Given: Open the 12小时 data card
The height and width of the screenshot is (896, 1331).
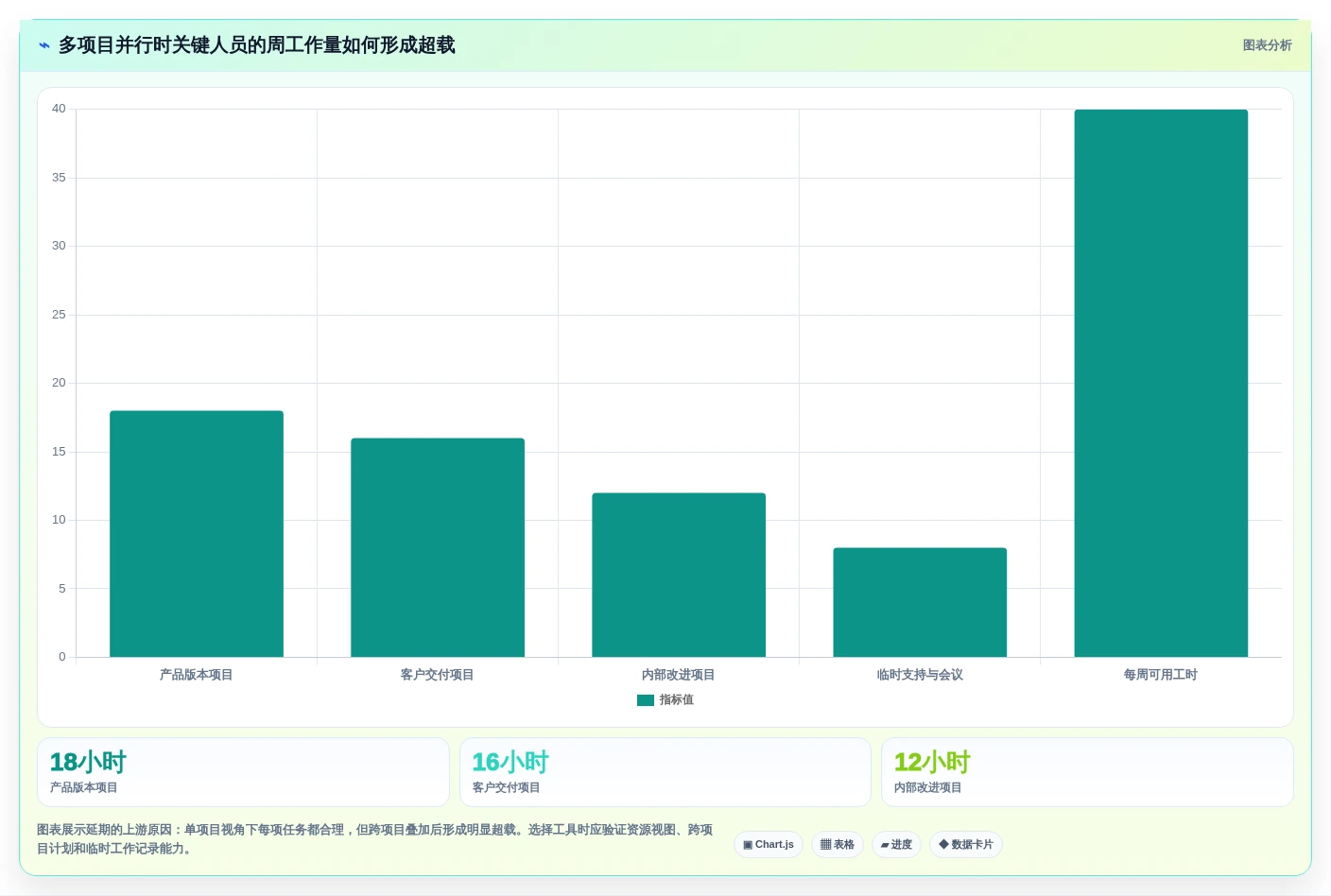Looking at the screenshot, I should (x=1087, y=772).
